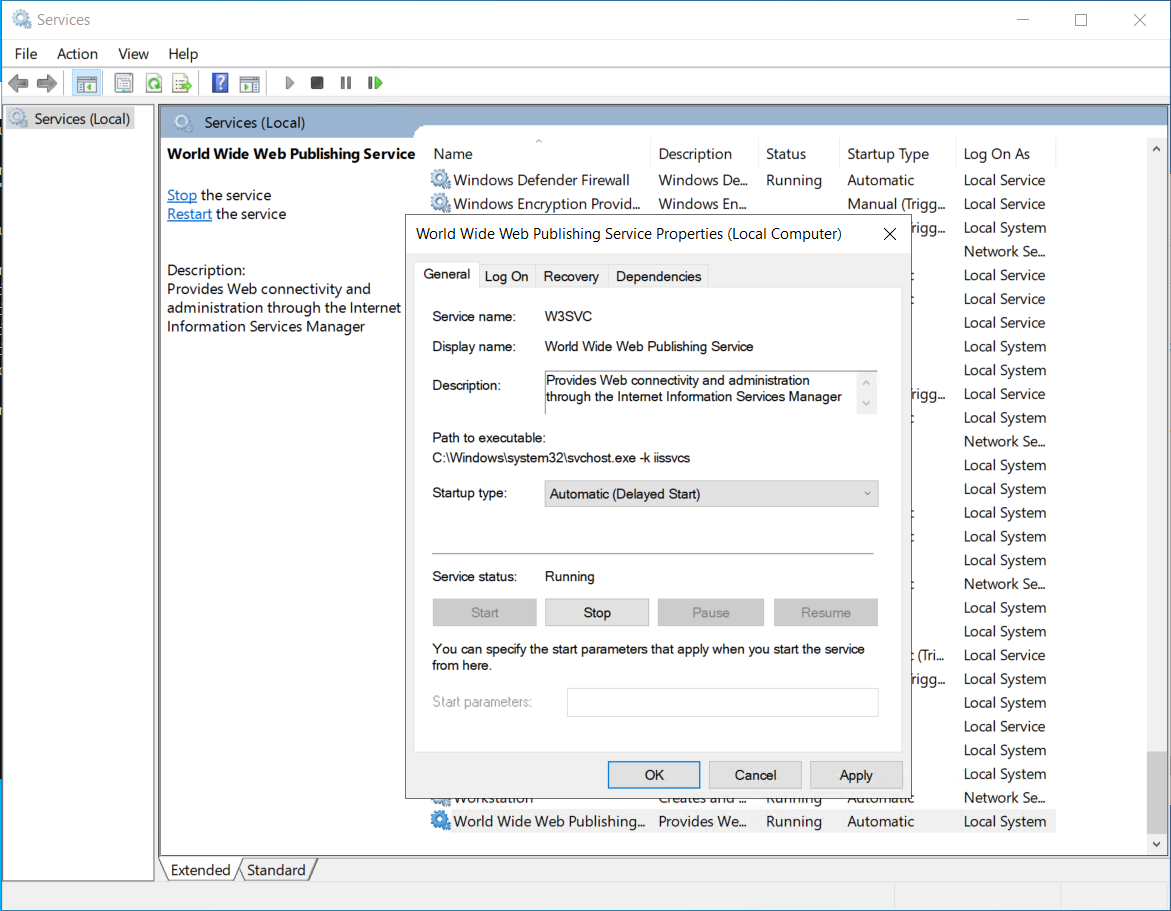
Task: Toggle Show/Hide Console Tree toolbar icon
Action: [x=87, y=83]
